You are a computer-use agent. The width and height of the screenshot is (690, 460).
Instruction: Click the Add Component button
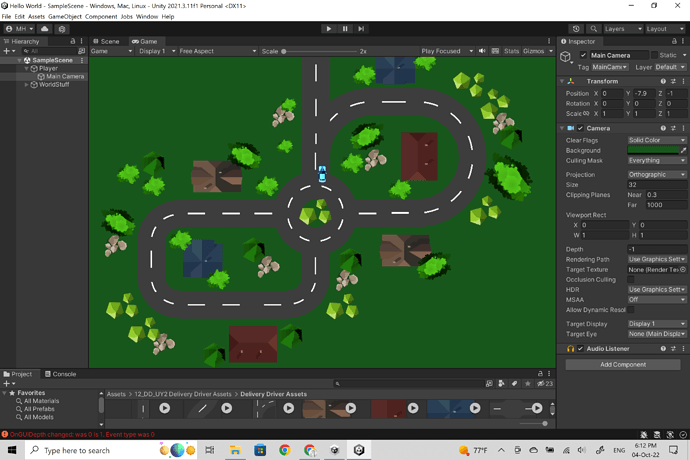(623, 364)
